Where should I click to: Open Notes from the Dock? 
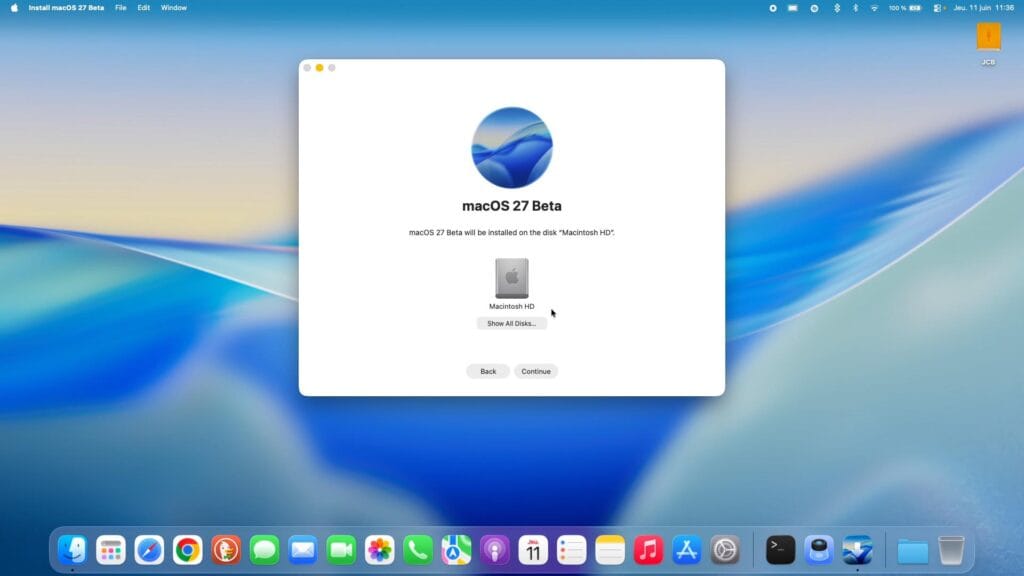coord(610,550)
